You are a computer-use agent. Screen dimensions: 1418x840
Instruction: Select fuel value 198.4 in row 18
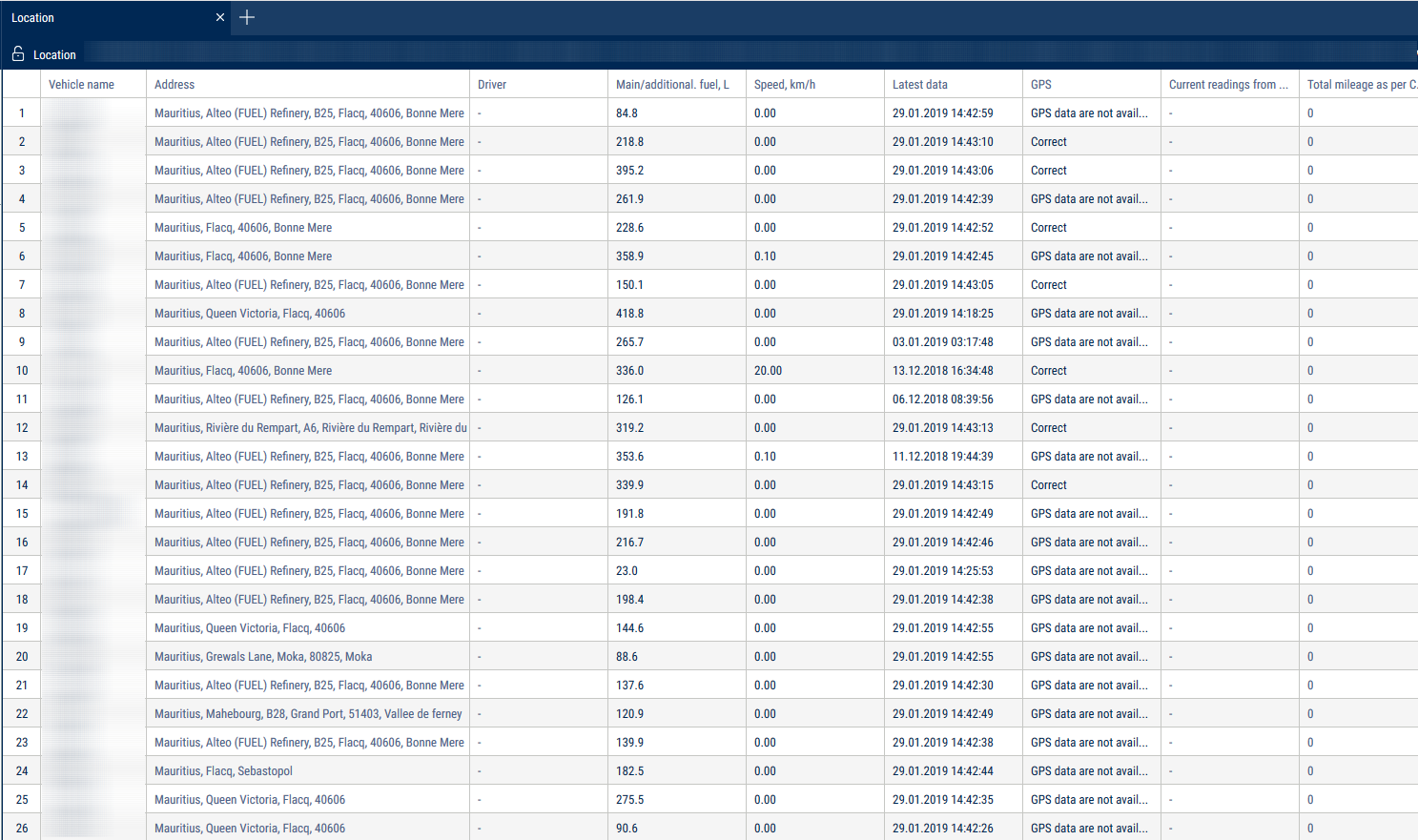[629, 600]
